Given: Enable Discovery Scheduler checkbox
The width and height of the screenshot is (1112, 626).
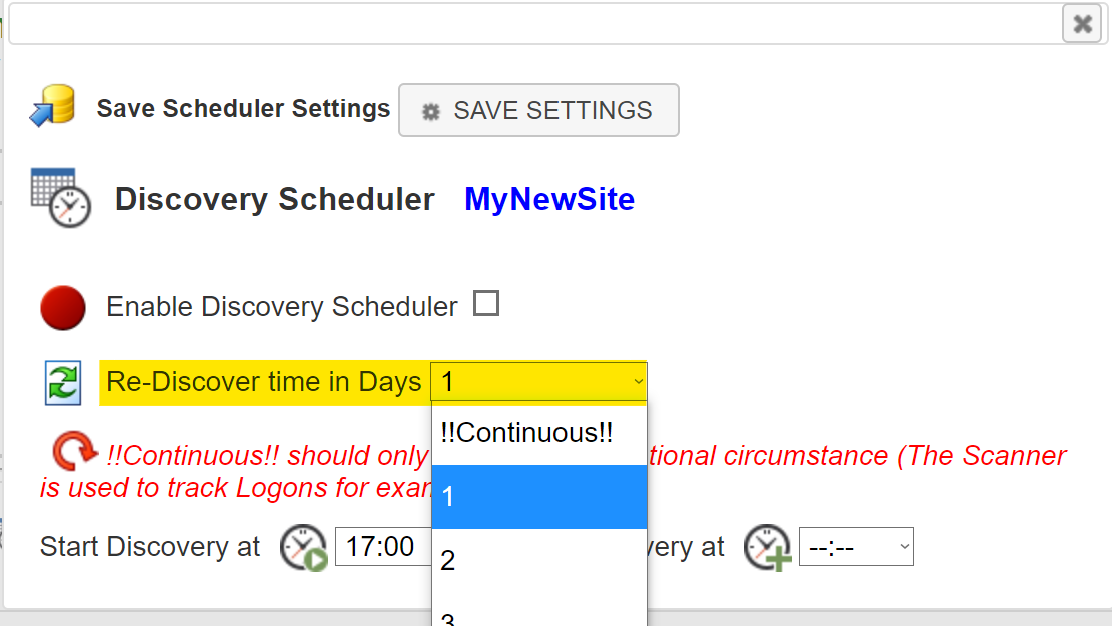Looking at the screenshot, I should pos(486,303).
